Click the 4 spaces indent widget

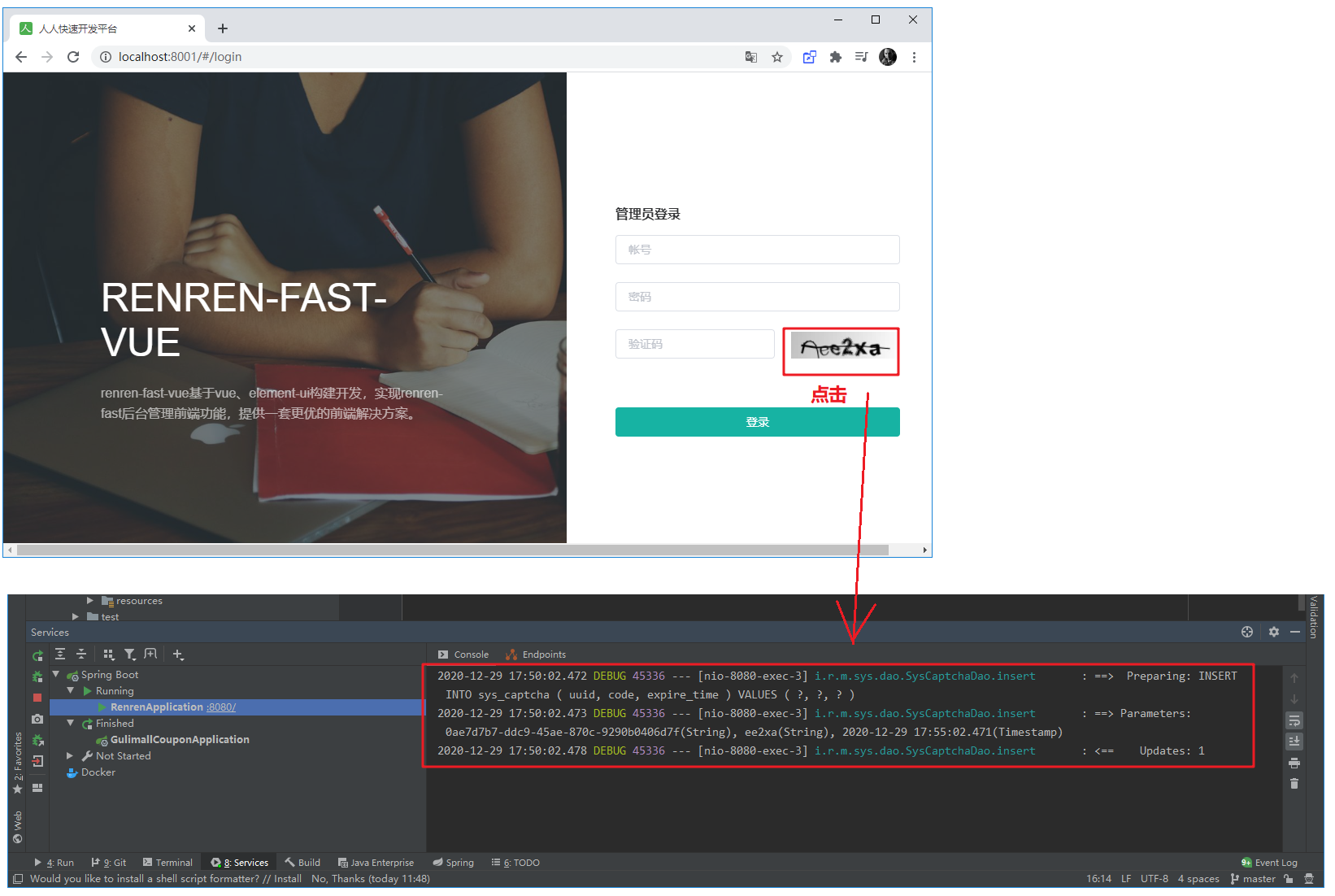point(1198,879)
